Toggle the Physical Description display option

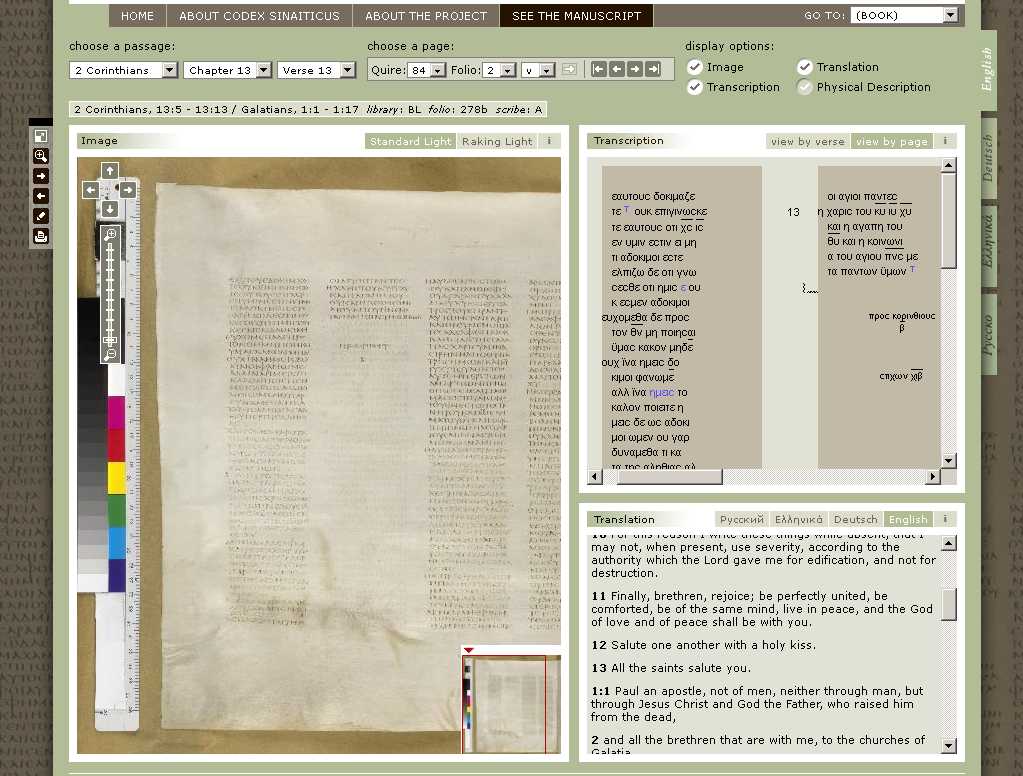805,87
